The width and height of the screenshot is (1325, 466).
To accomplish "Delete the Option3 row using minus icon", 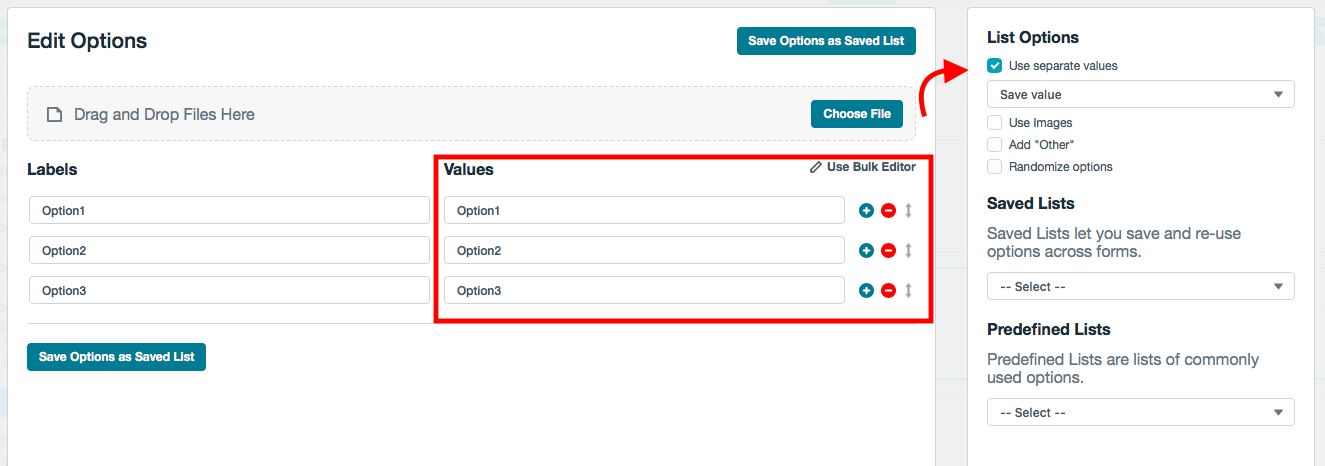I will [x=888, y=291].
